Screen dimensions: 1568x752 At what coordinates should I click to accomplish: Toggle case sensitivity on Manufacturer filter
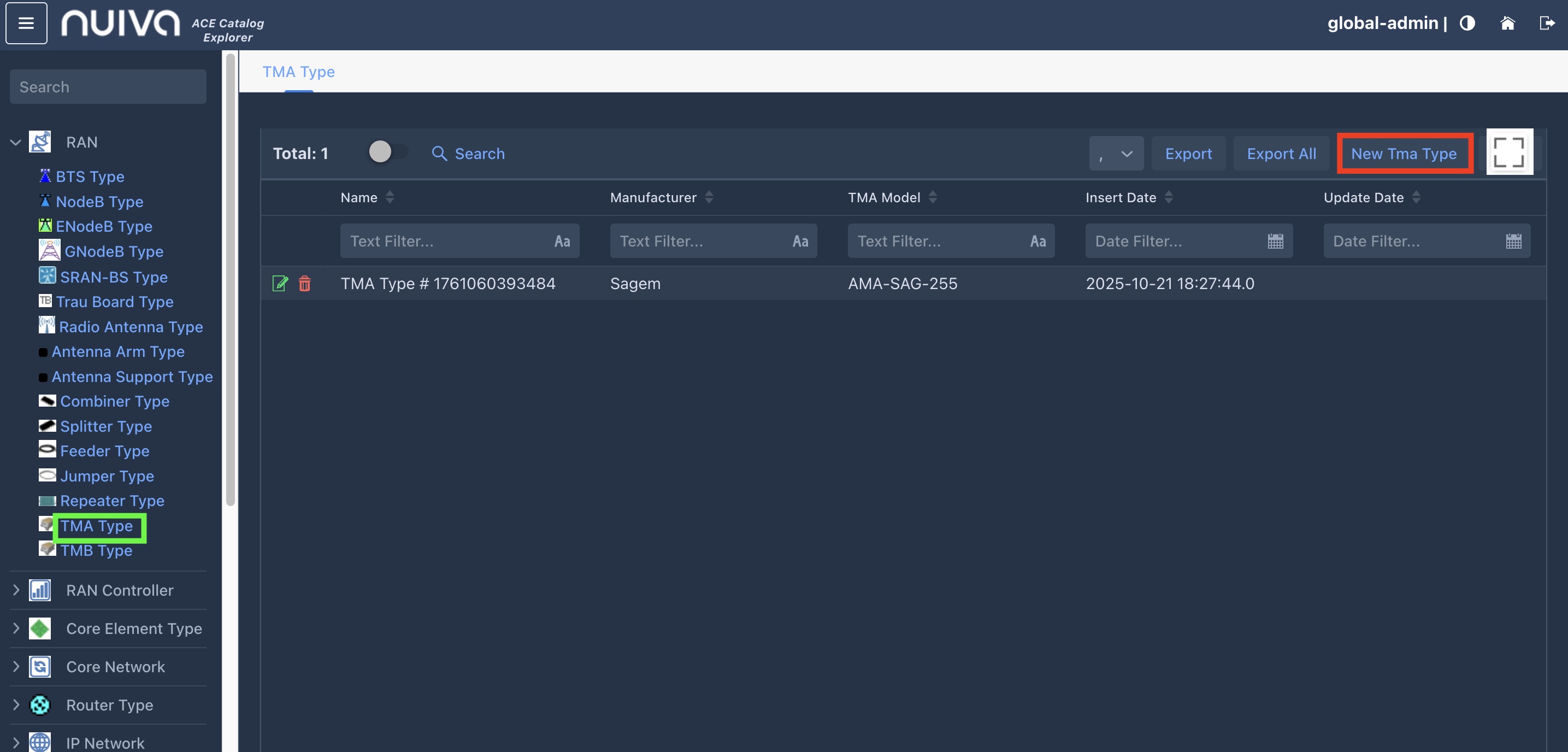coord(800,241)
